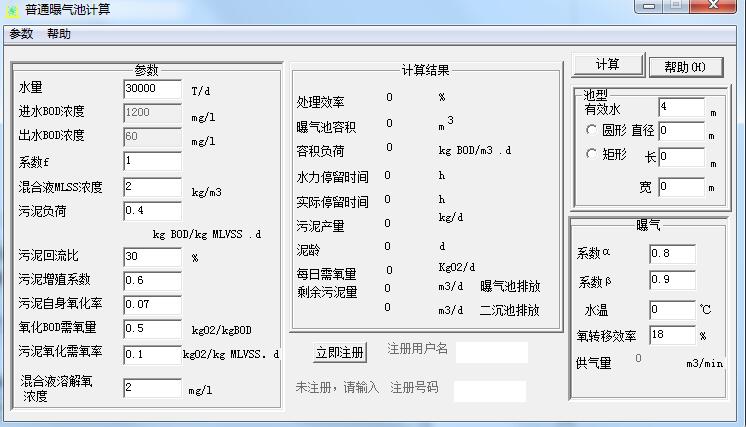Click the 处理效率 result label

tap(320, 102)
